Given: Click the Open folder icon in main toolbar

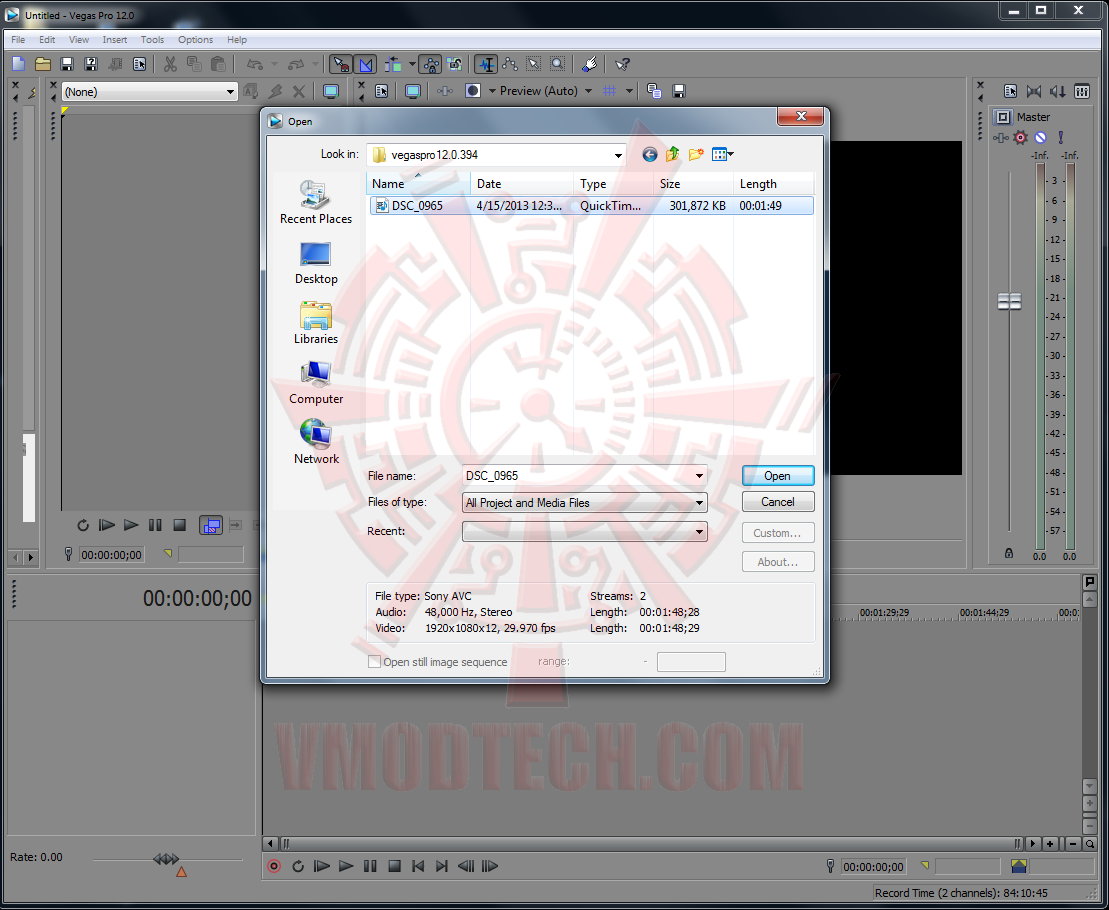Looking at the screenshot, I should (x=43, y=64).
